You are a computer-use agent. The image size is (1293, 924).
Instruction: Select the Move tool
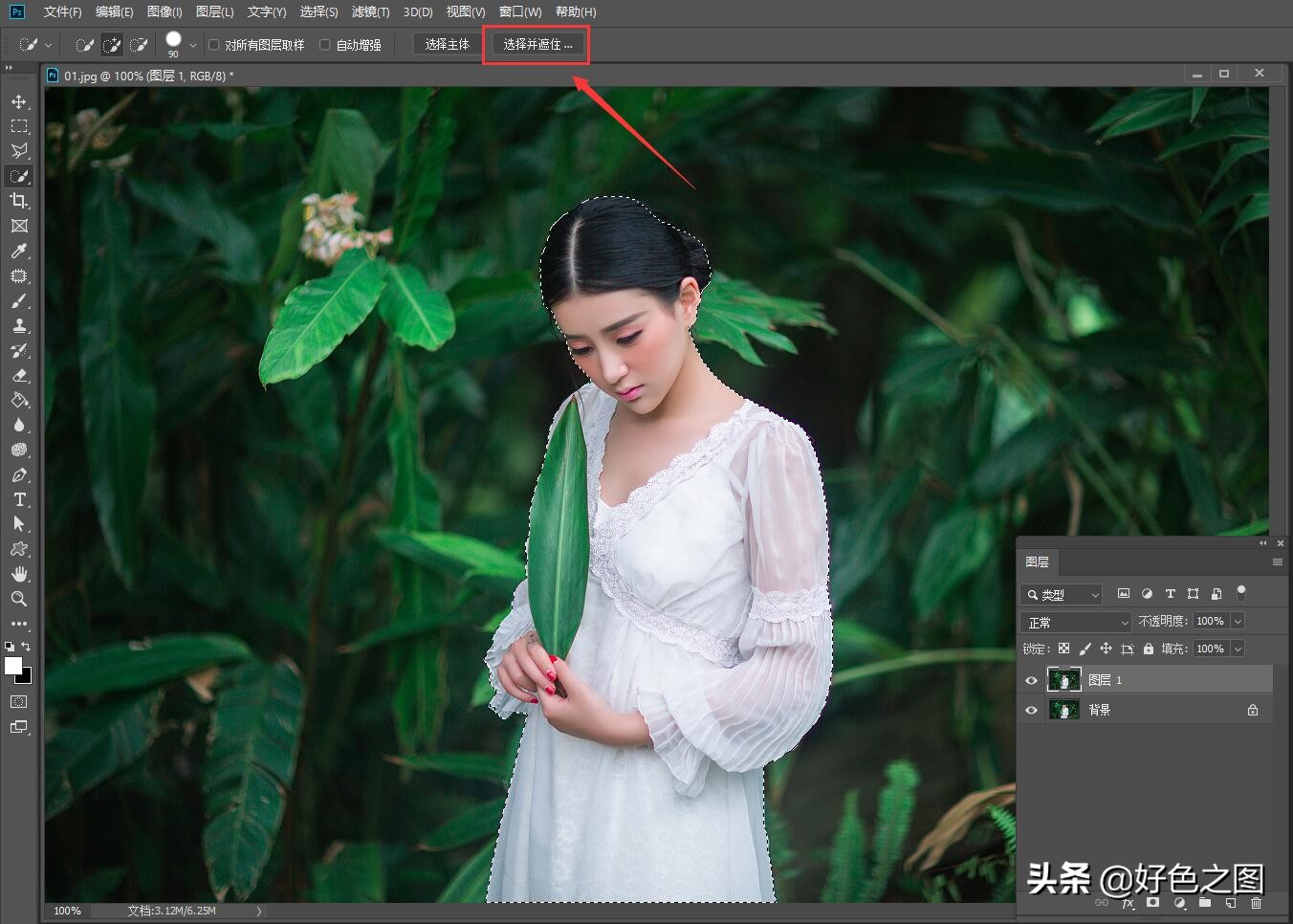pos(19,101)
